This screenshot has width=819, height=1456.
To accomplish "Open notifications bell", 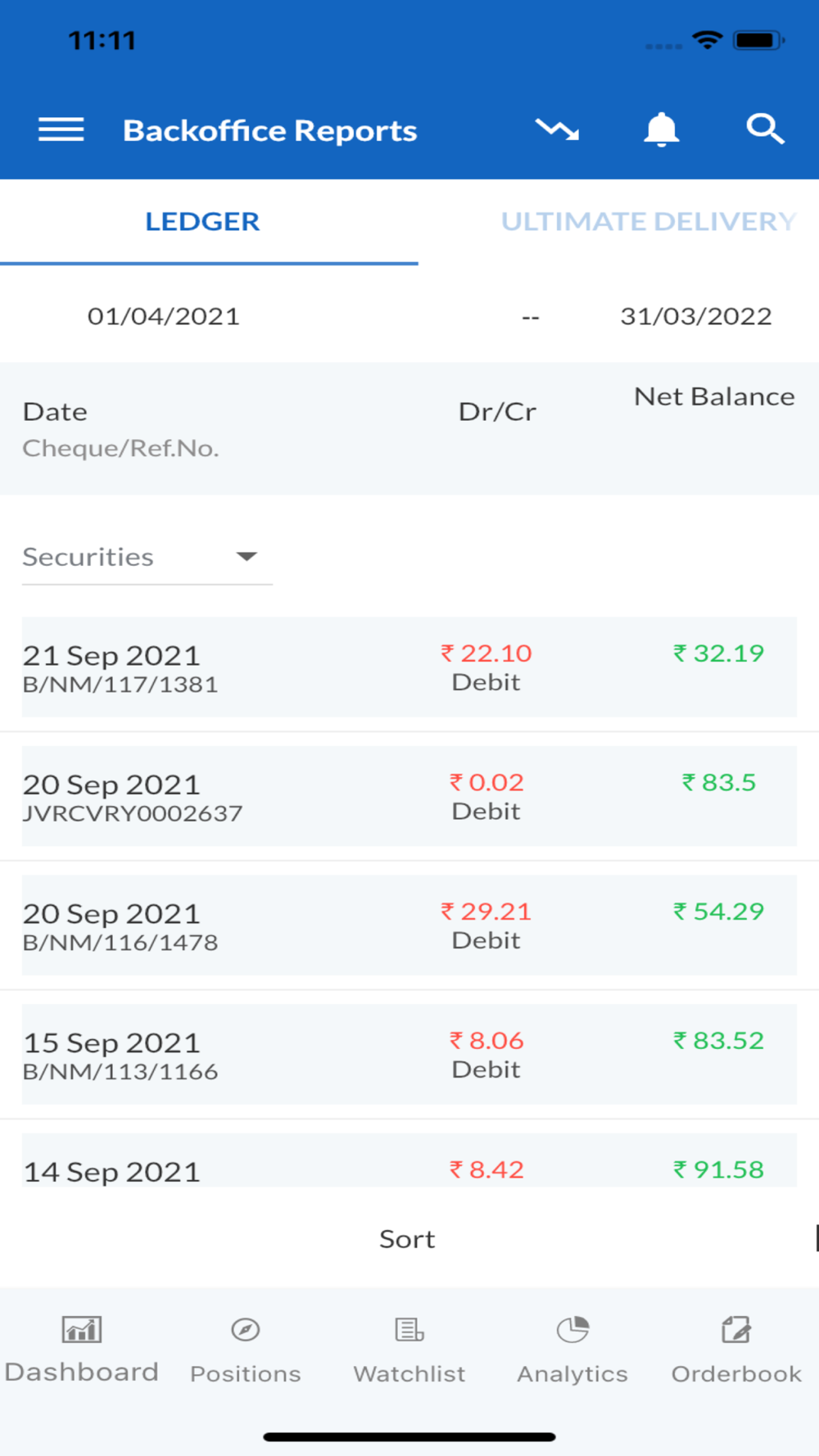I will point(661,129).
